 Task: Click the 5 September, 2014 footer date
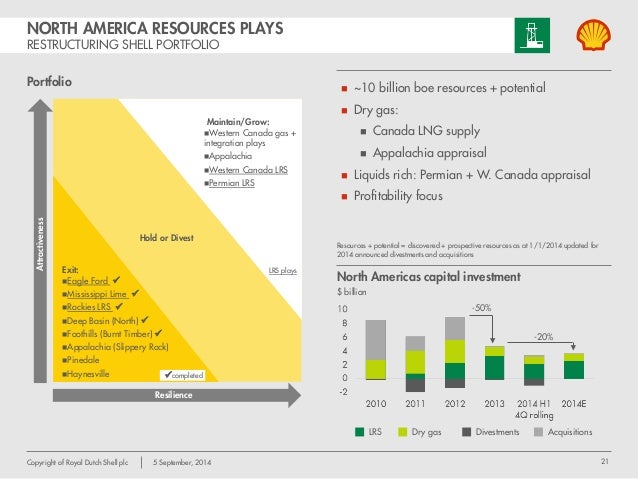click(182, 462)
